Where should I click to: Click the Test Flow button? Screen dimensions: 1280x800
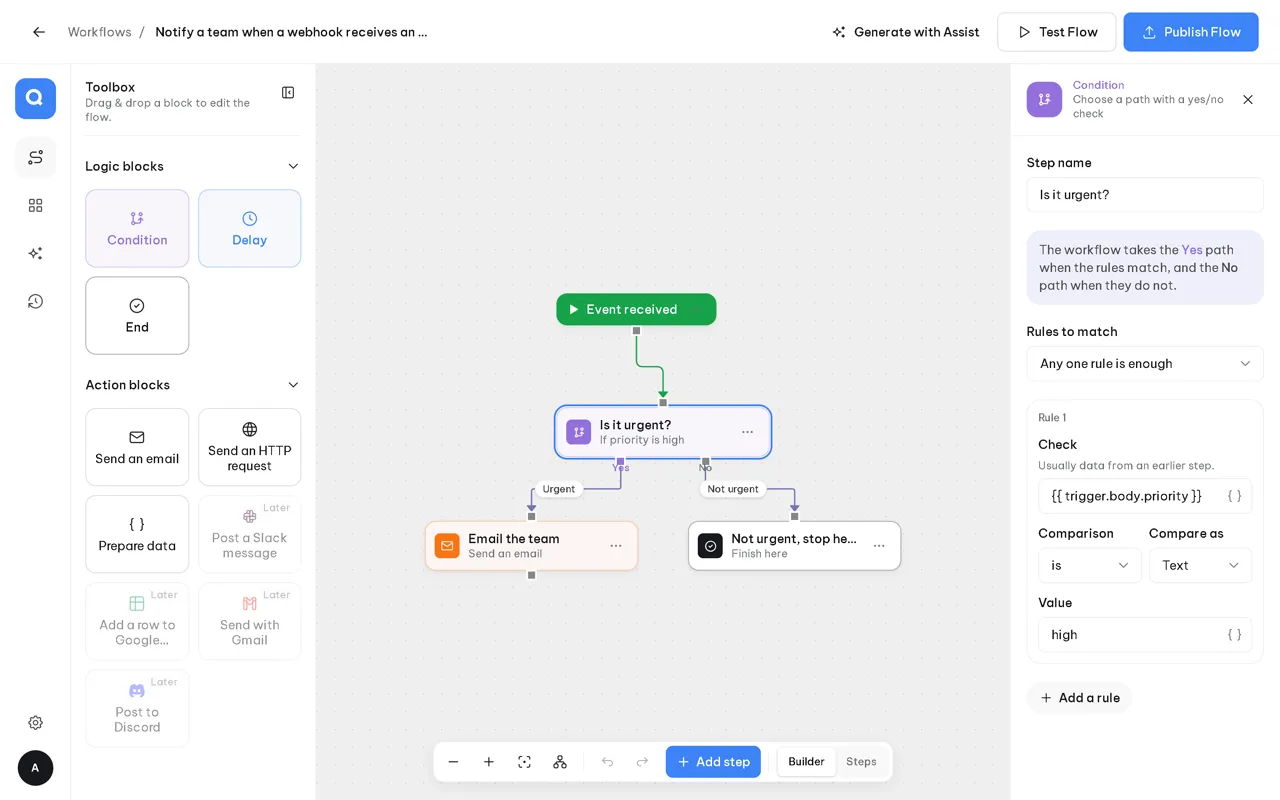1057,32
